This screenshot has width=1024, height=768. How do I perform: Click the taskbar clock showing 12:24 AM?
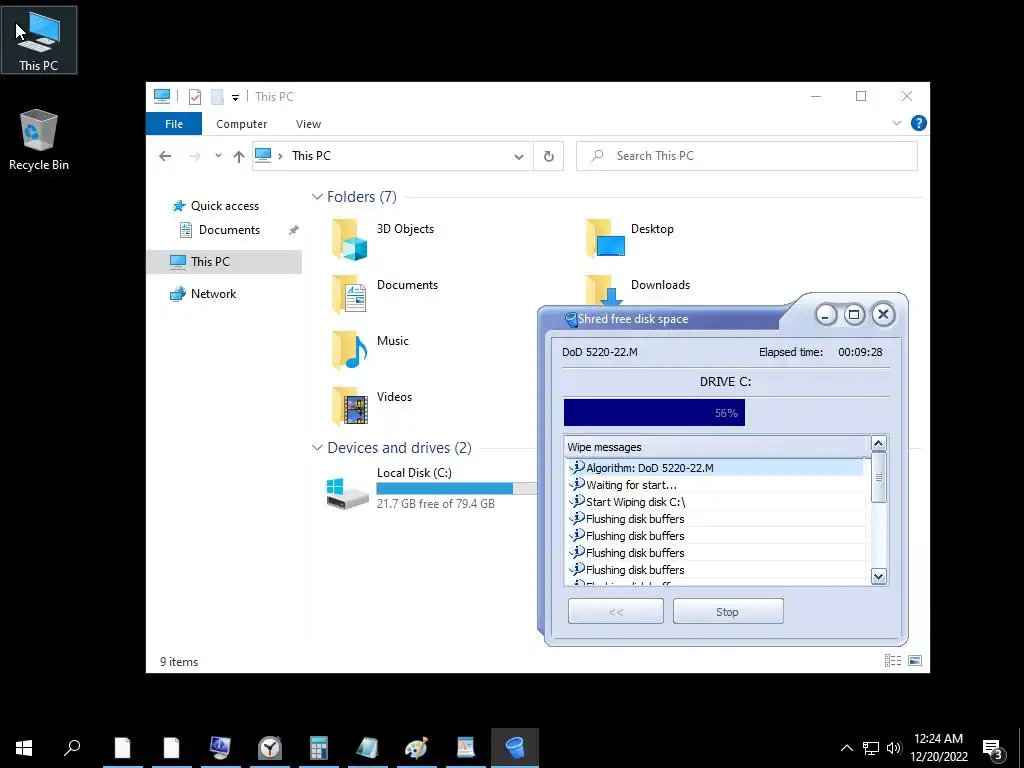point(938,748)
